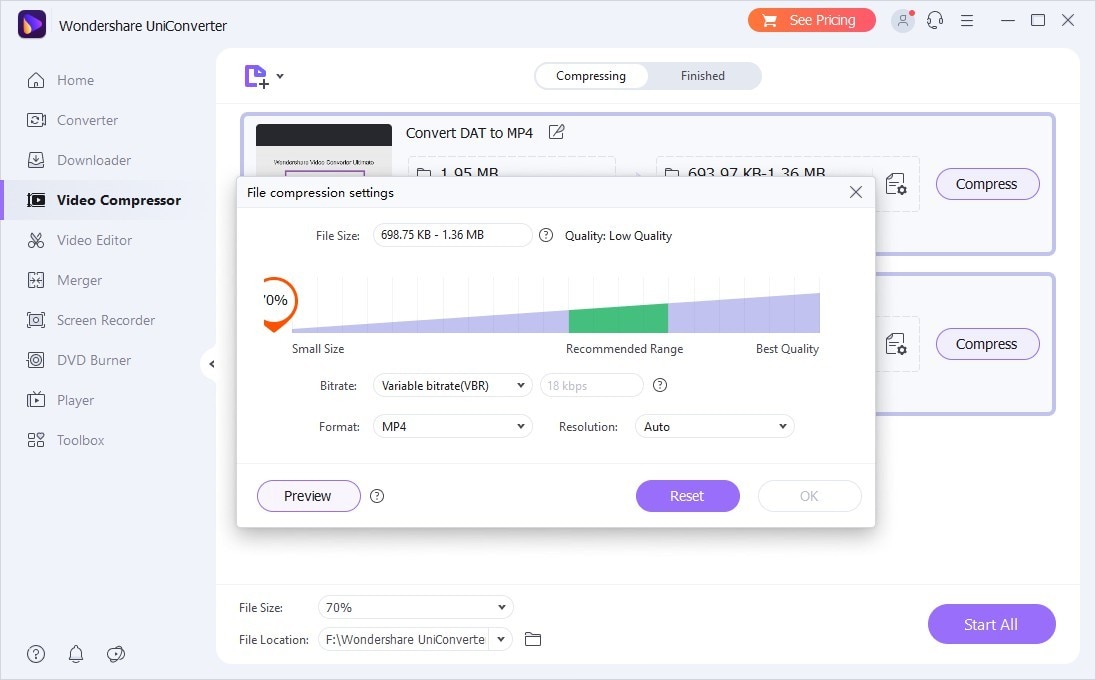The height and width of the screenshot is (680, 1096).
Task: Open notifications bell icon
Action: (x=75, y=654)
